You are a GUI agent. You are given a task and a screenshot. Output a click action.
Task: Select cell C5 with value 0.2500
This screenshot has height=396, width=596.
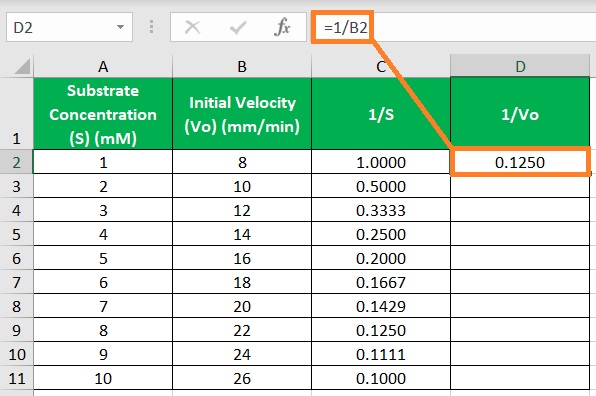381,234
